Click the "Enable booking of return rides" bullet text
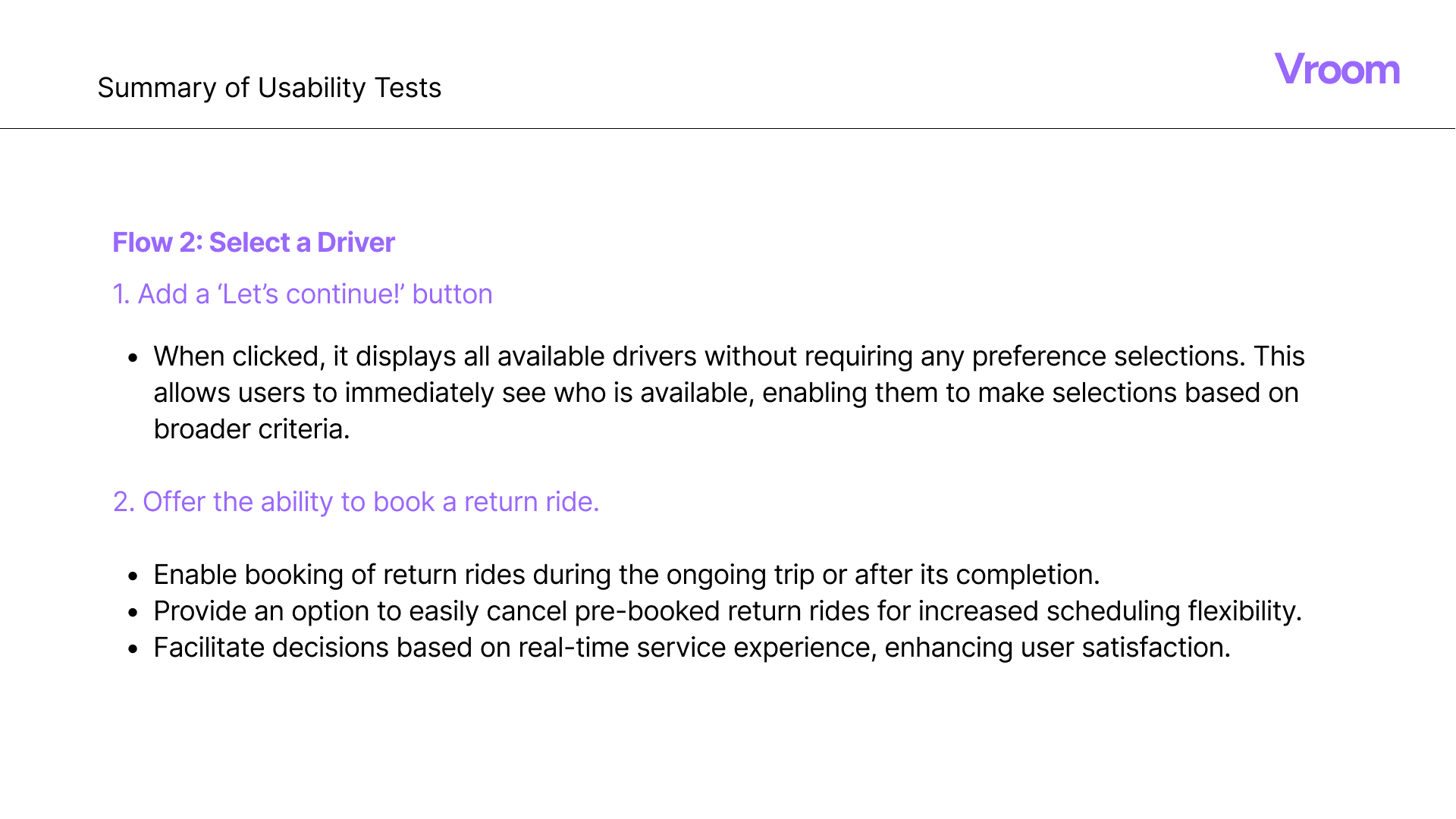The image size is (1456, 819). coord(626,575)
